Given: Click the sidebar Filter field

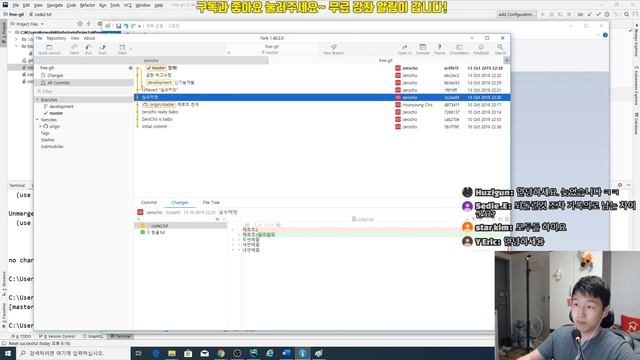Looking at the screenshot, I should (x=84, y=91).
